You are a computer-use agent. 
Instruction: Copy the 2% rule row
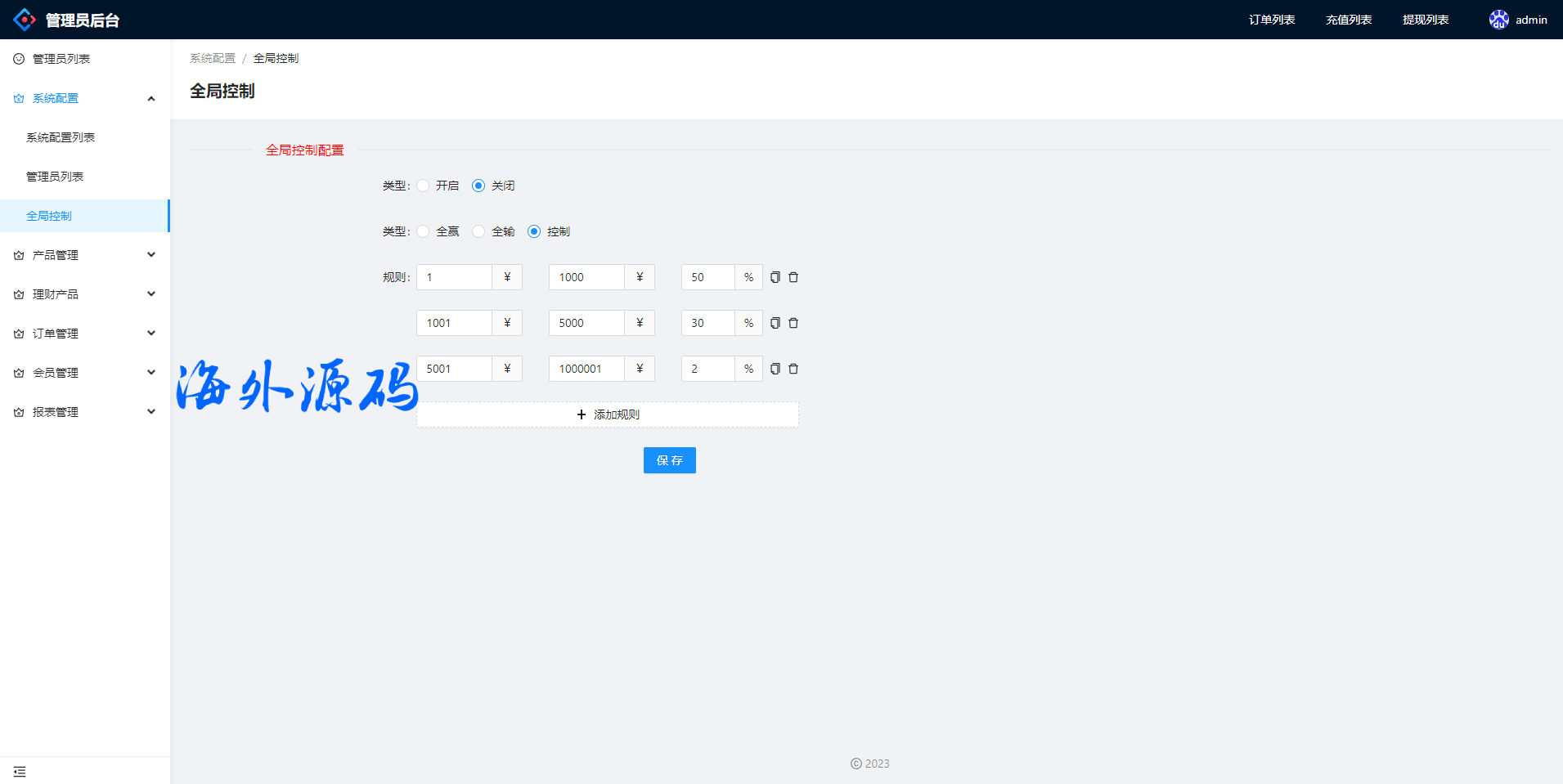tap(775, 369)
